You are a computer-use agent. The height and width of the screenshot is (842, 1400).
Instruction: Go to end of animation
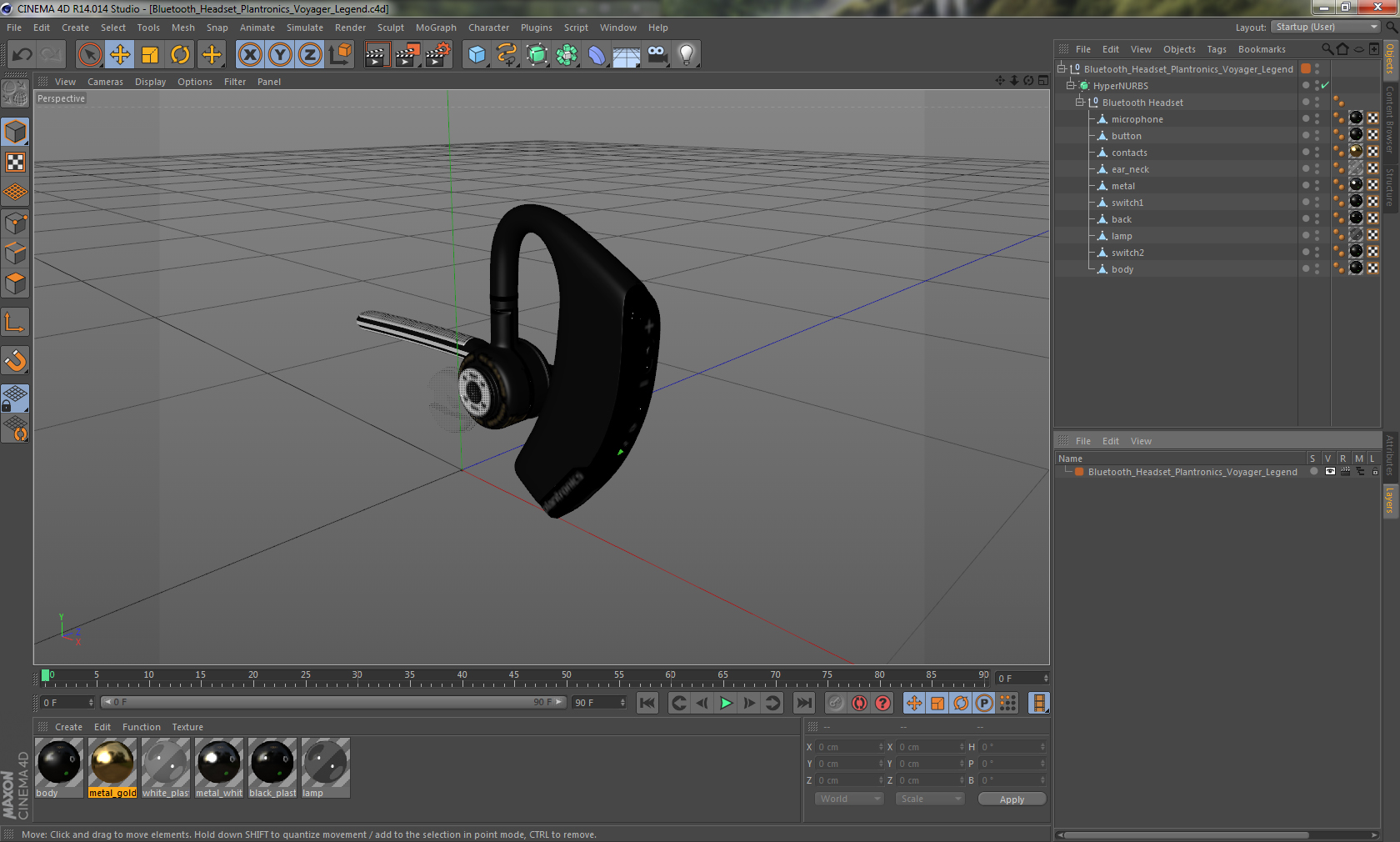(803, 703)
